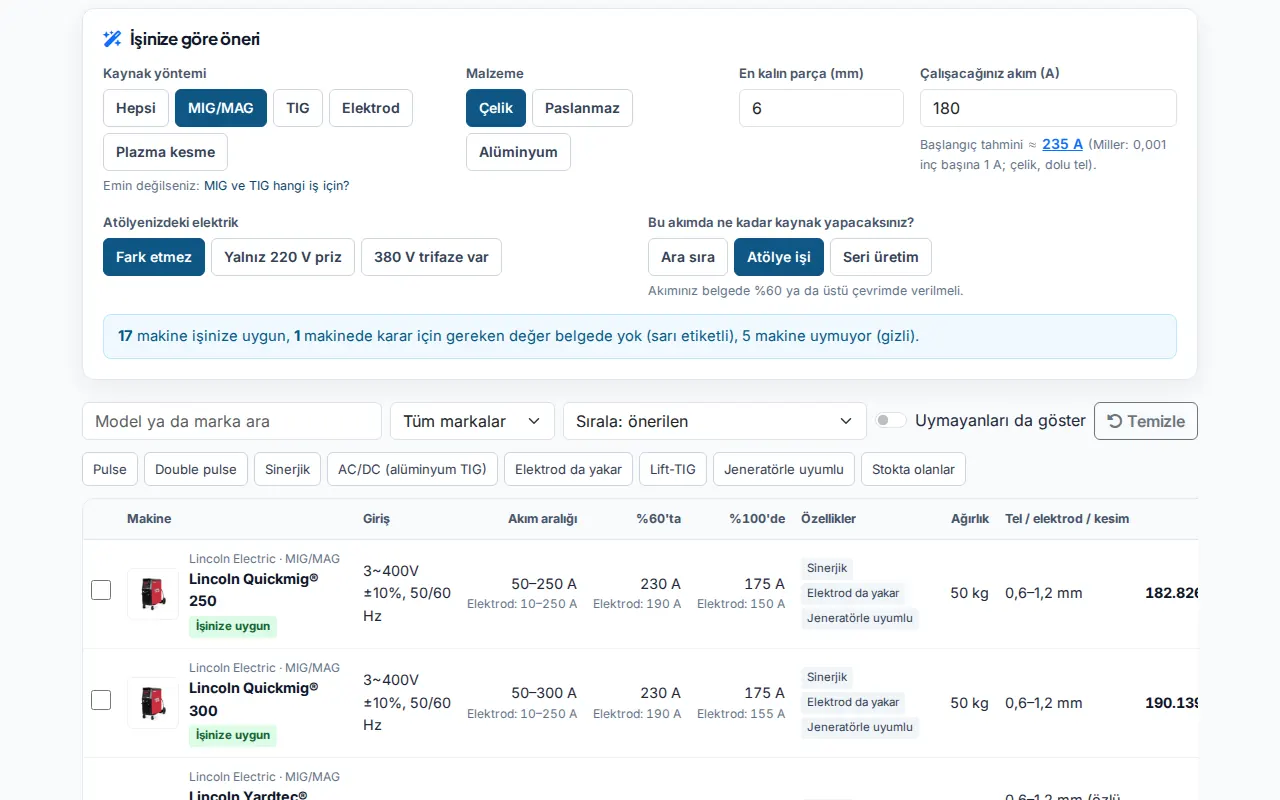This screenshot has width=1280, height=800.
Task: Select MIG/MAG welding method
Action: tap(221, 108)
